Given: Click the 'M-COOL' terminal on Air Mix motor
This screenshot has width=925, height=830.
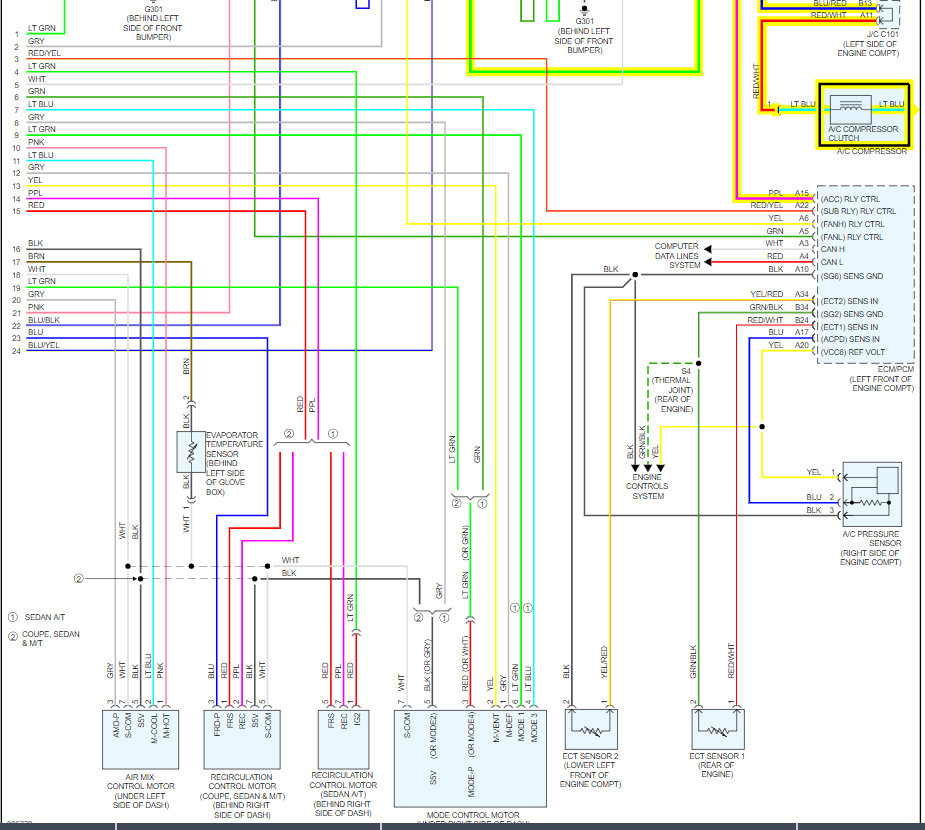Looking at the screenshot, I should click(155, 728).
